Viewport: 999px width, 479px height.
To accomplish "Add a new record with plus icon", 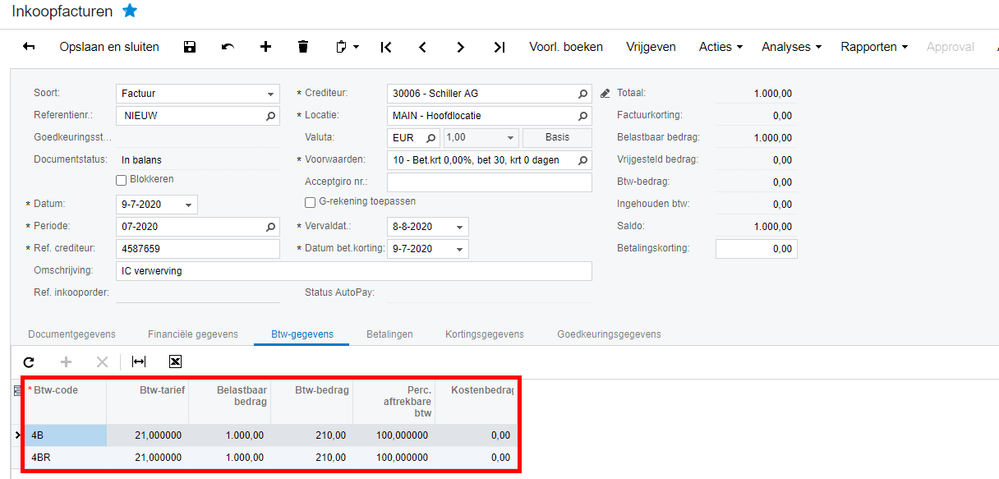I will pyautogui.click(x=266, y=47).
